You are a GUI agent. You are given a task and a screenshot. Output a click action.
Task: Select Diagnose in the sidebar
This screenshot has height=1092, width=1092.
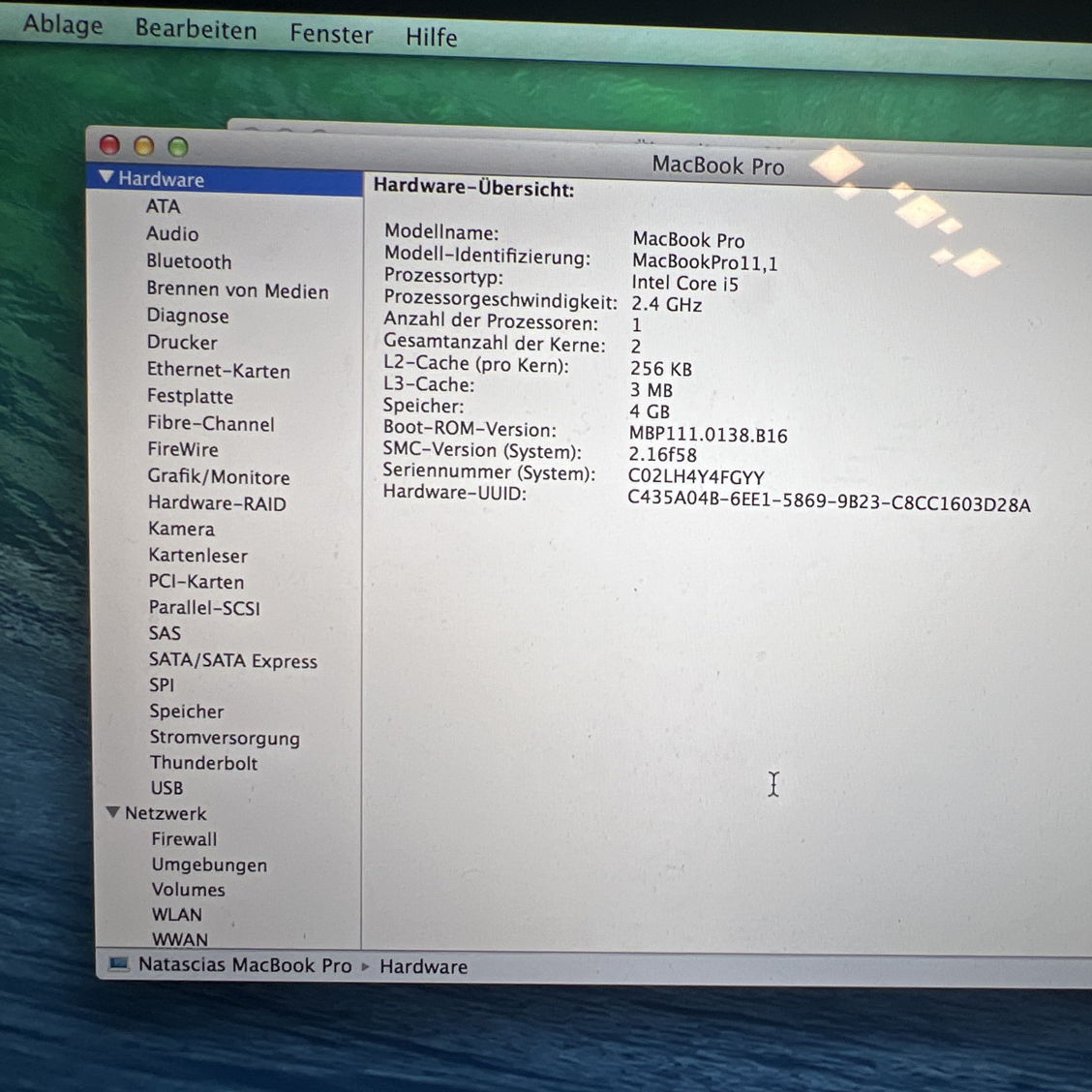[x=188, y=316]
